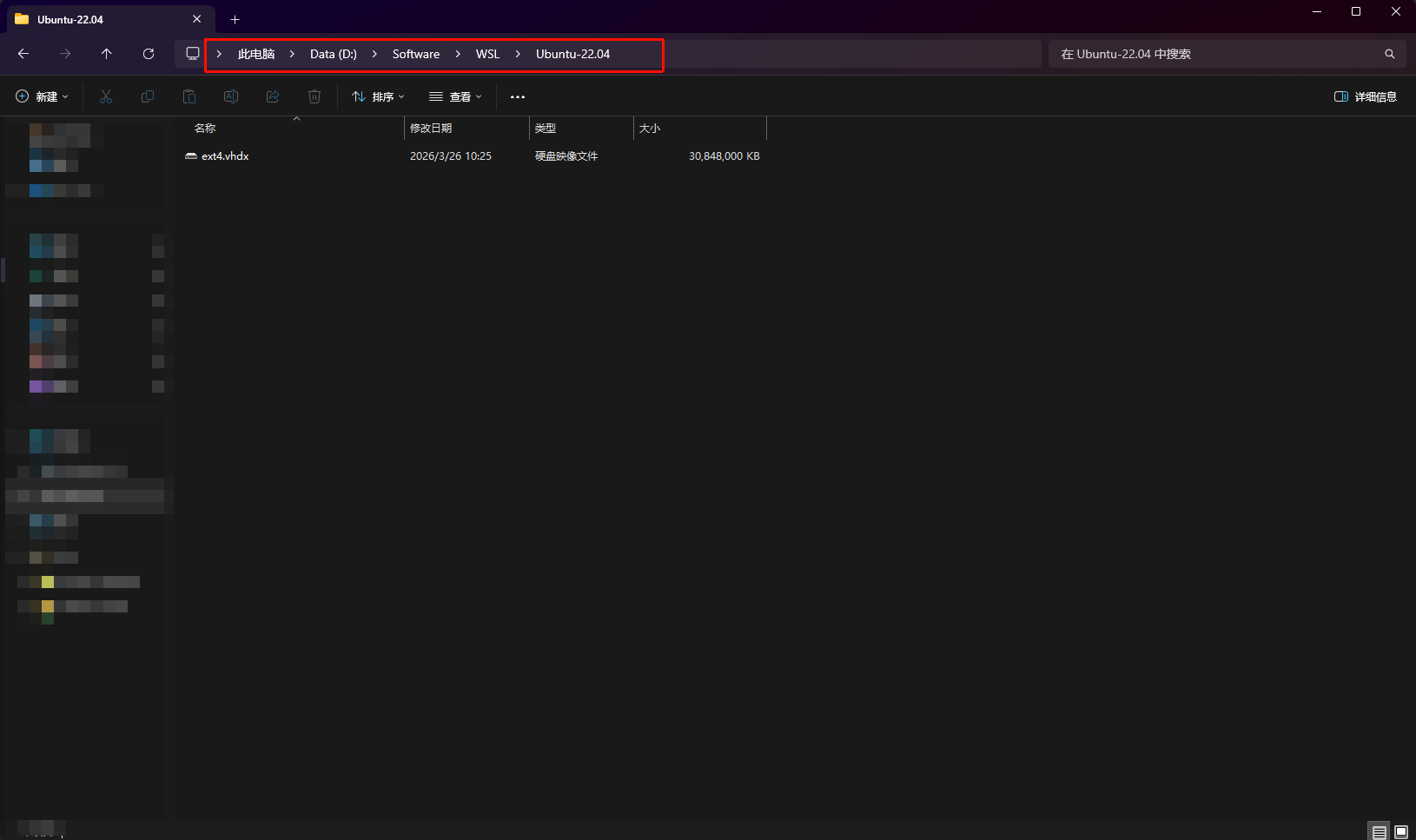Viewport: 1416px width, 840px height.
Task: Click the Cut scissors icon
Action: pos(106,96)
